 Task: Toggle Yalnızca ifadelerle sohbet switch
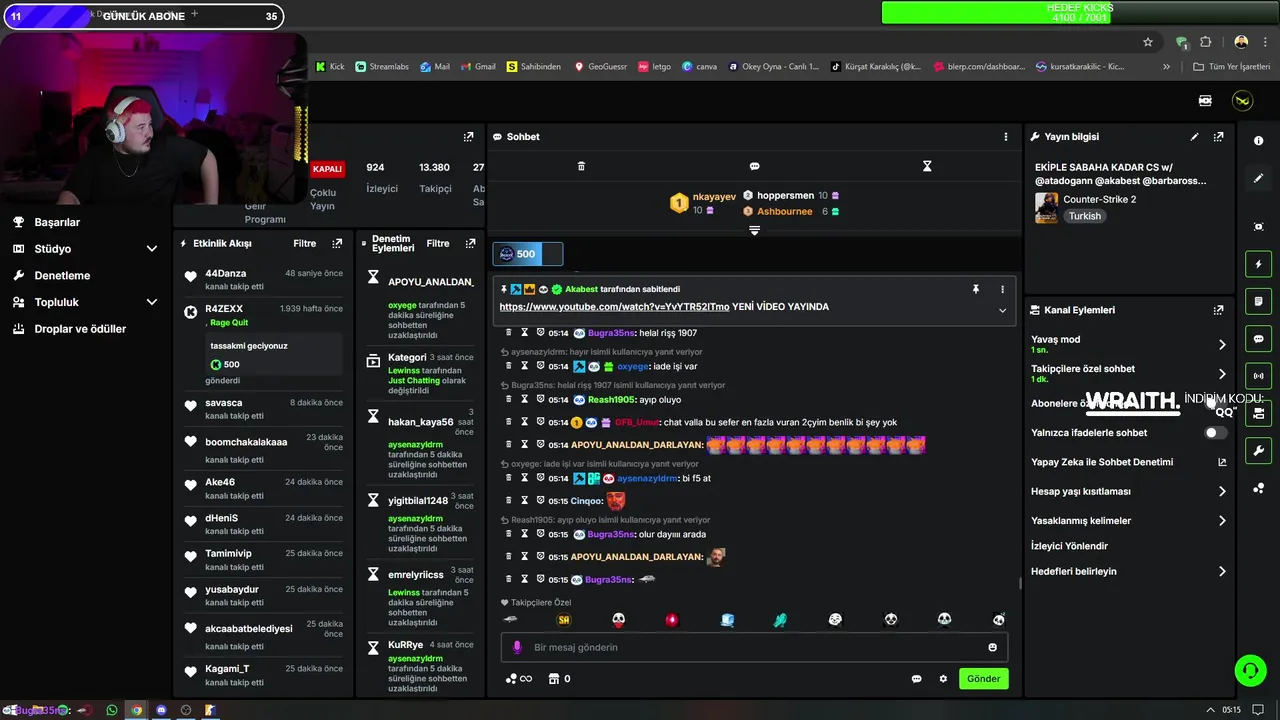[x=1215, y=433]
